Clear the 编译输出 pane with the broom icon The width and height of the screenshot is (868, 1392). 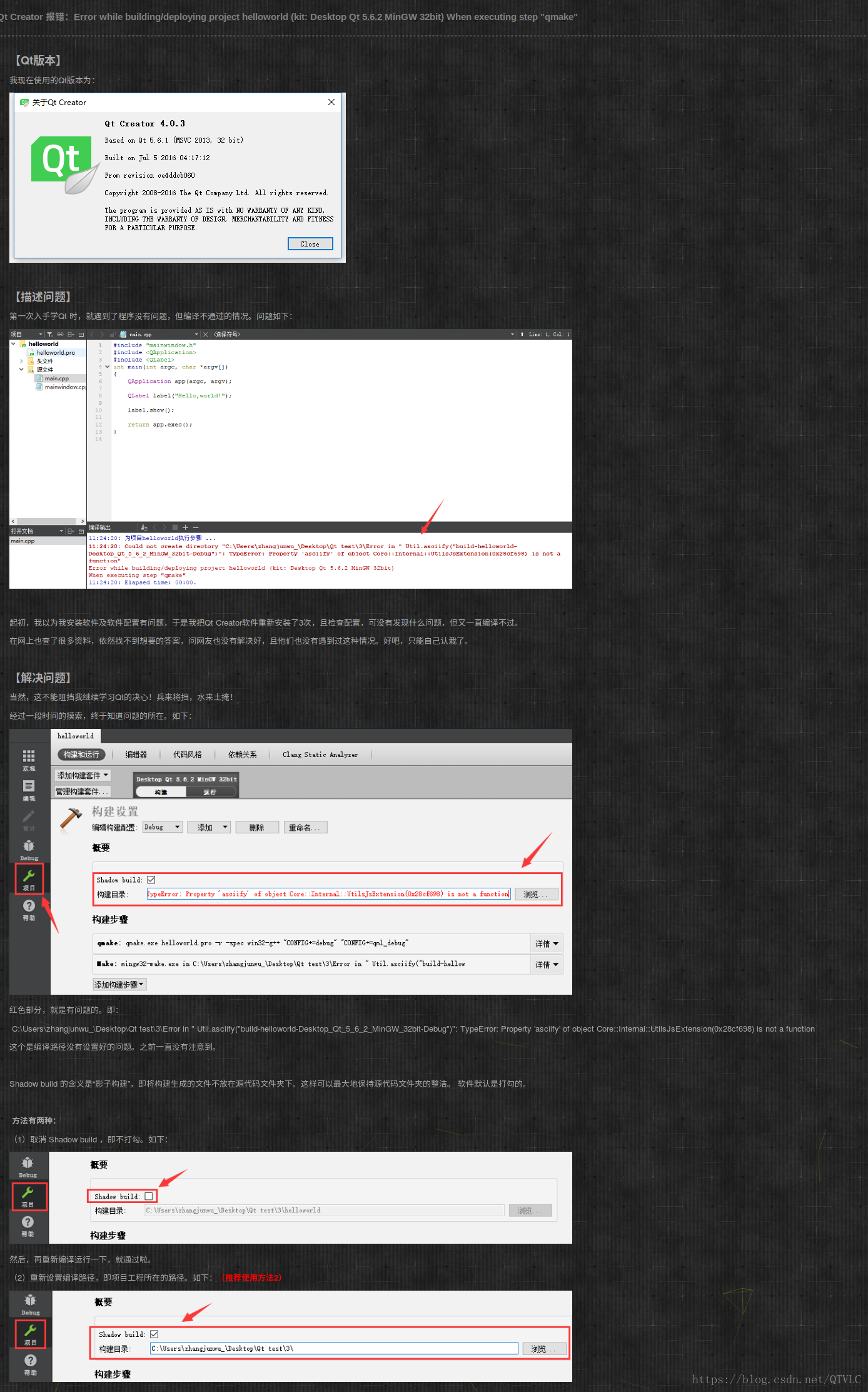tap(144, 527)
